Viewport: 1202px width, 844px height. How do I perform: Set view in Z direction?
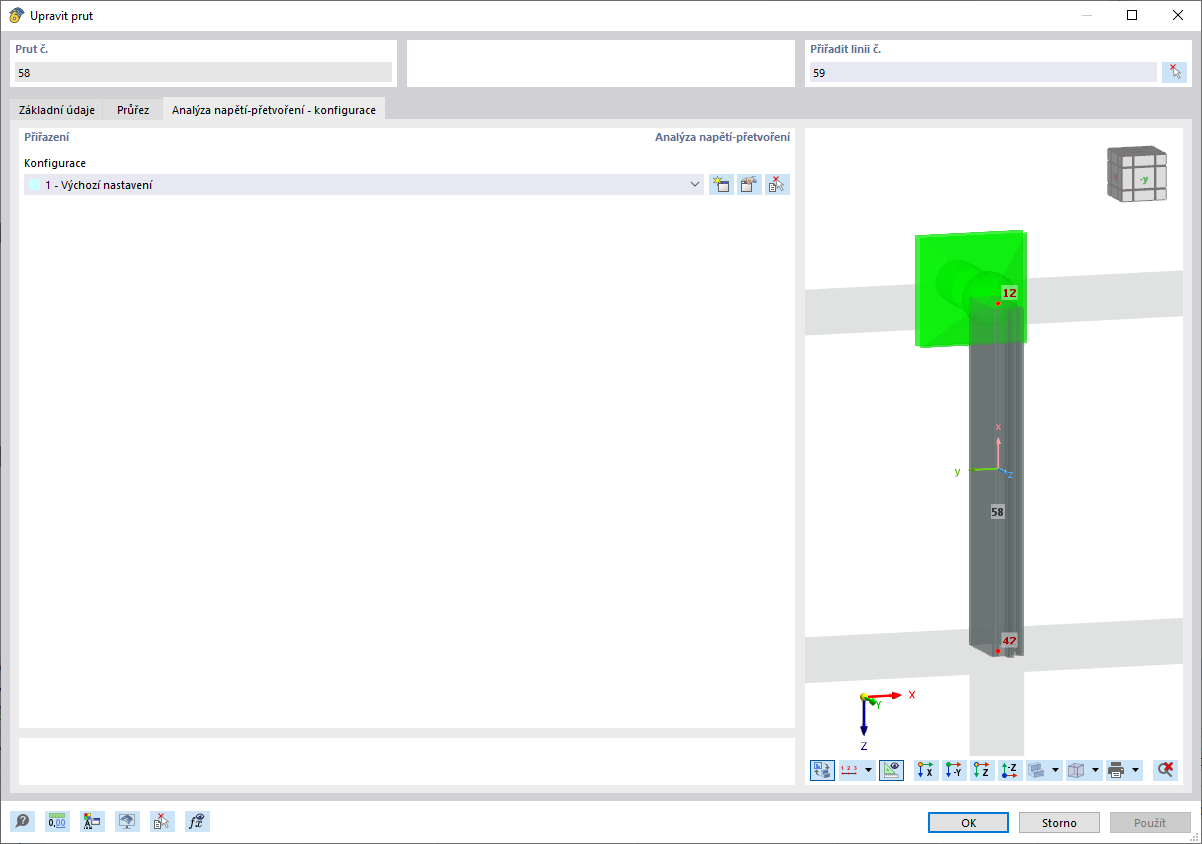coord(982,770)
